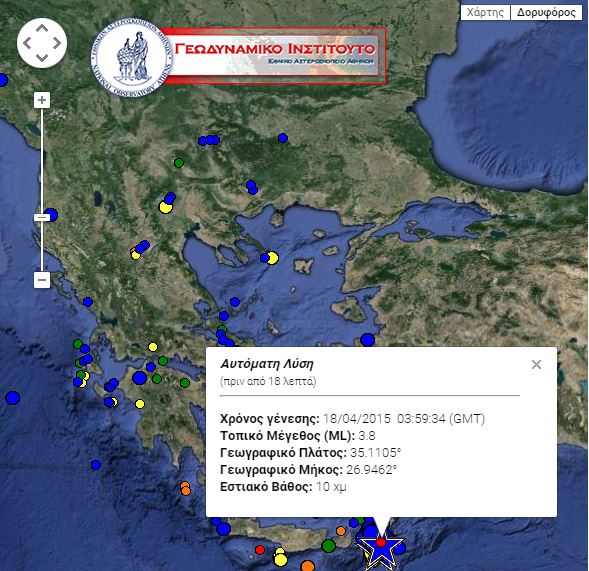
Task: Select the blue marker on Albania coast
Action: (x=51, y=215)
